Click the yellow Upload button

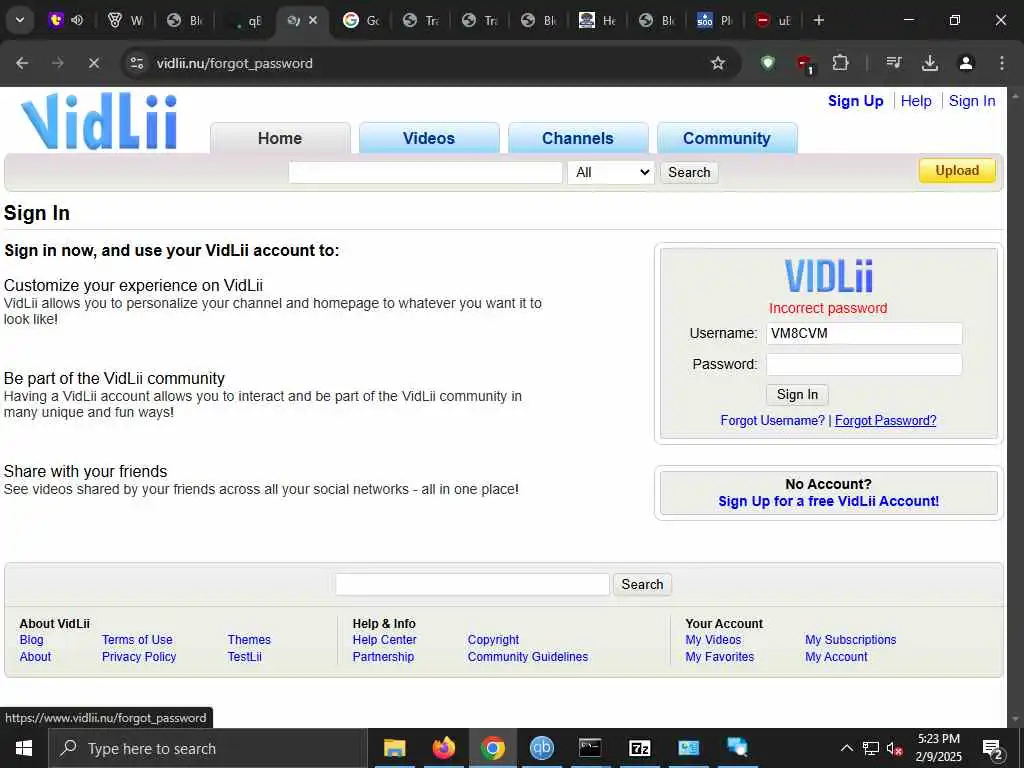tap(957, 170)
